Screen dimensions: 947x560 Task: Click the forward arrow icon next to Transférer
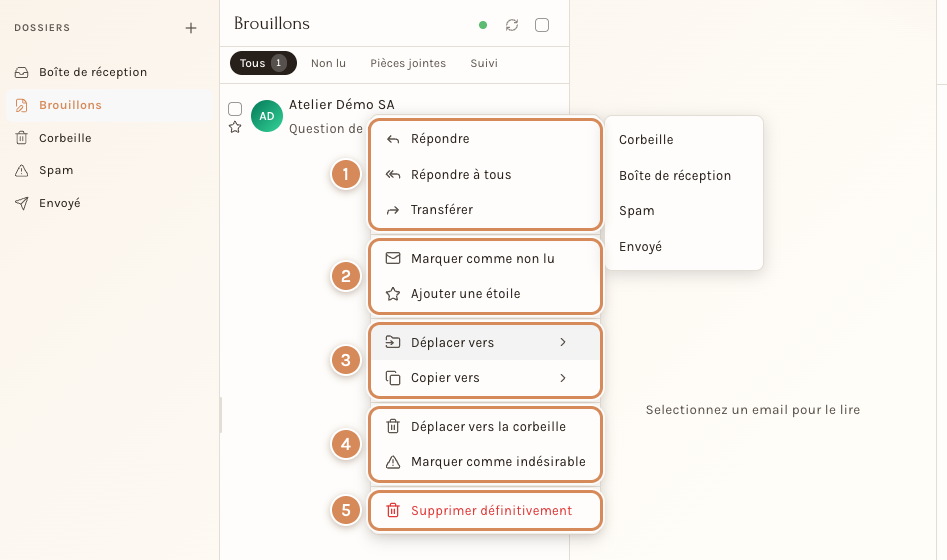(x=393, y=210)
